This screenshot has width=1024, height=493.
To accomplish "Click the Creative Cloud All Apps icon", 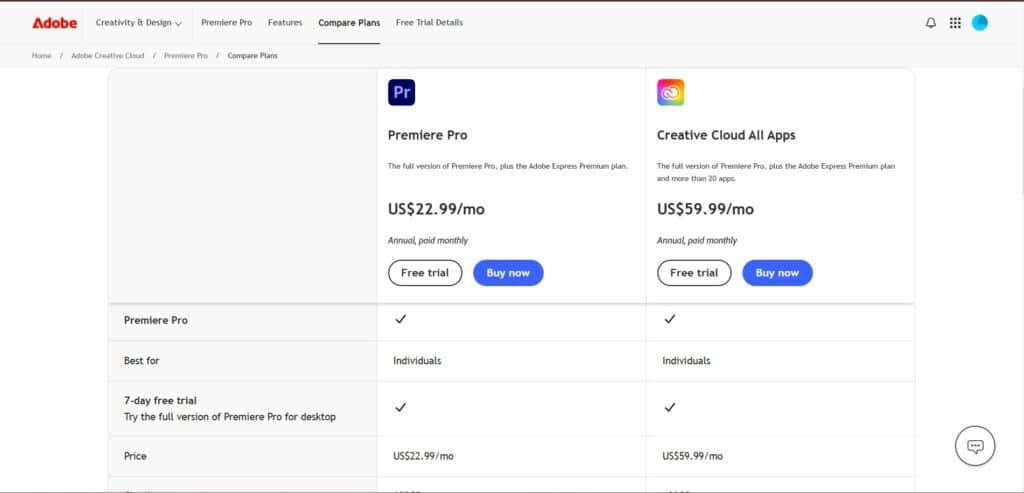I will (671, 92).
